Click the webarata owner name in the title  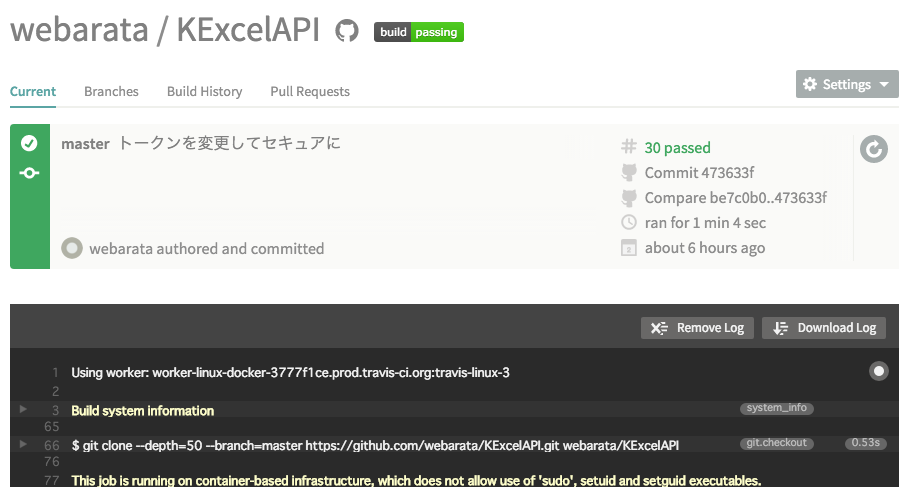(79, 30)
